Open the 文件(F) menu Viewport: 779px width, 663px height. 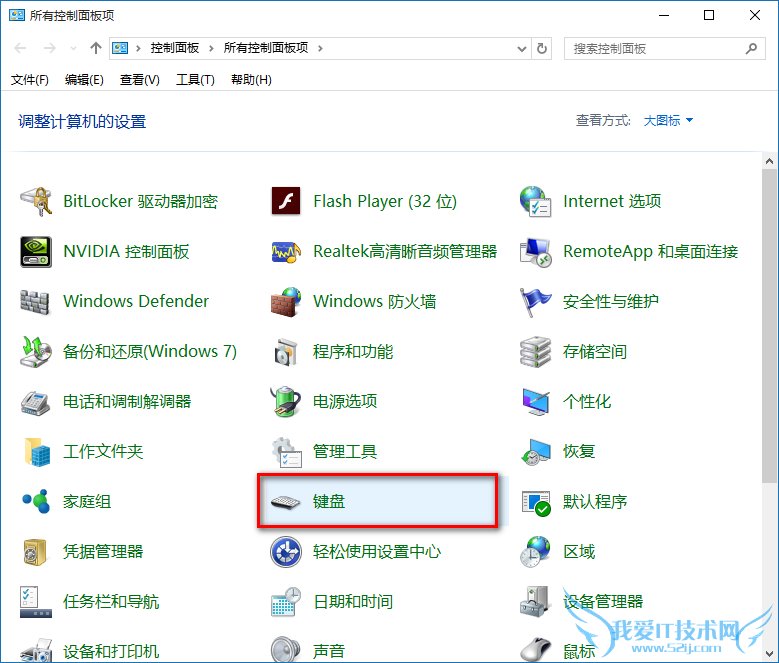point(30,80)
